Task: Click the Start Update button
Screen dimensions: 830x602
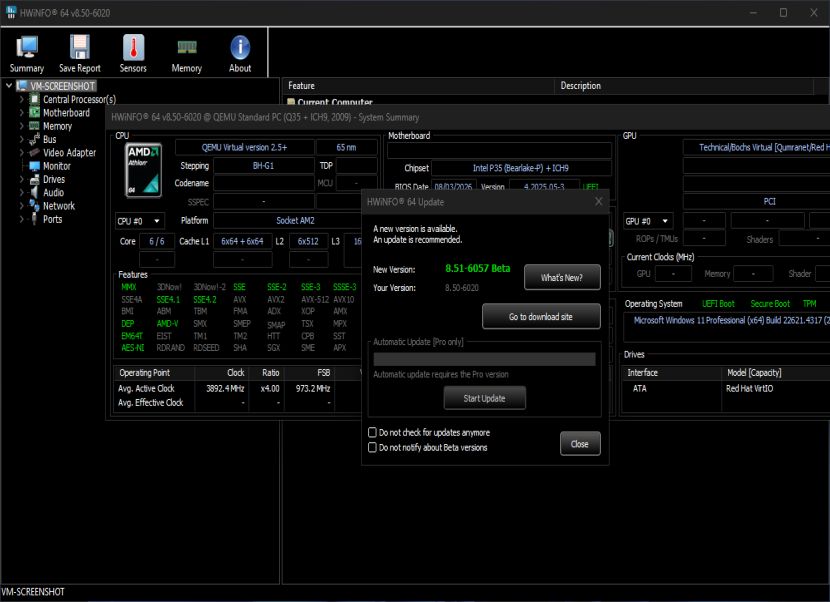Action: click(484, 398)
